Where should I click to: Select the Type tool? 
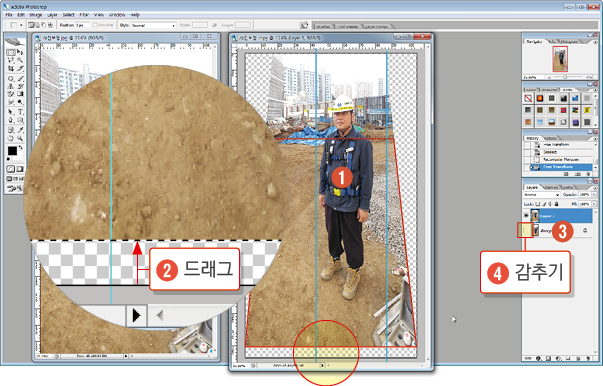[x=20, y=112]
